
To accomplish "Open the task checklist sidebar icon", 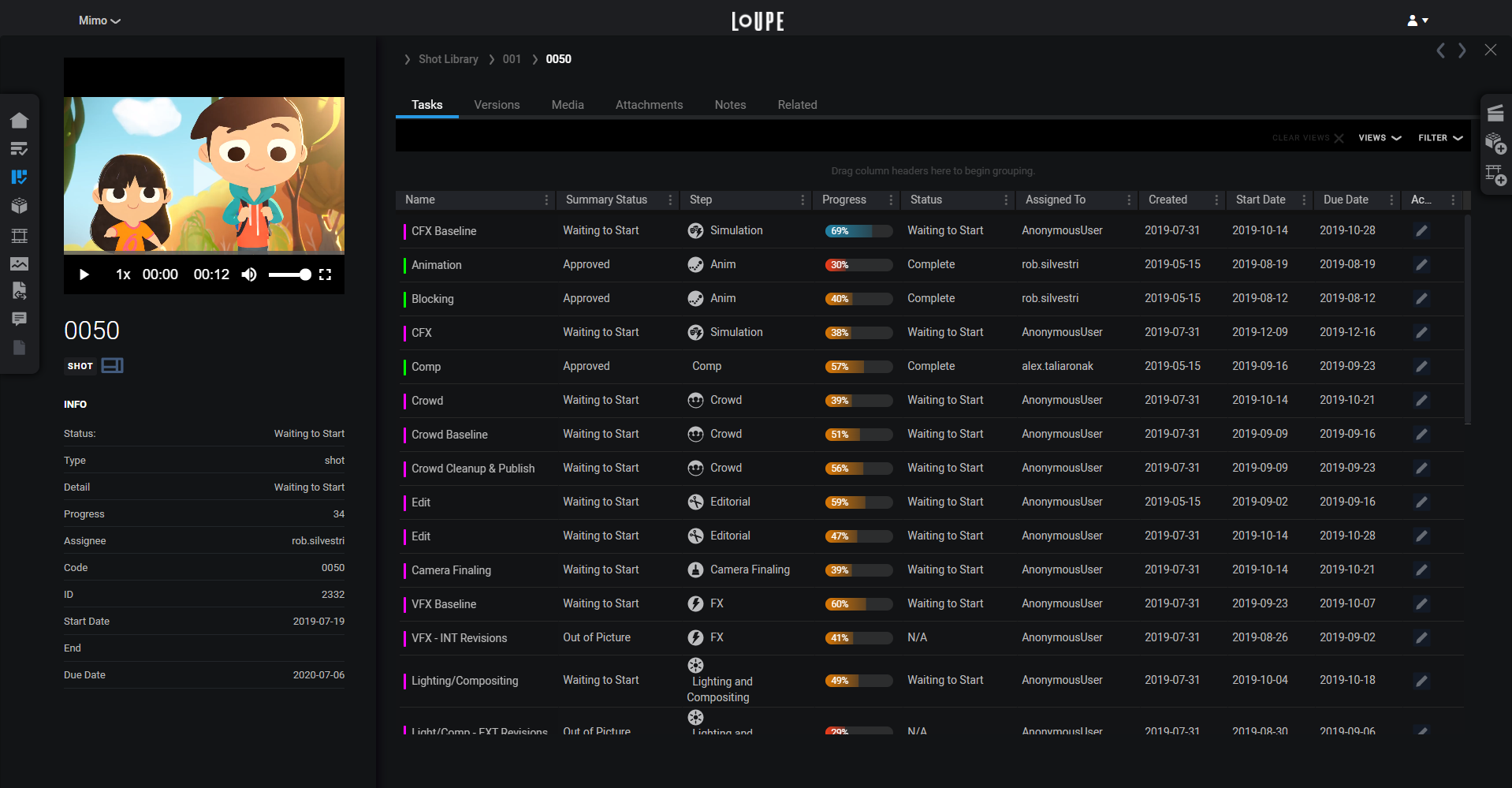I will pyautogui.click(x=20, y=148).
